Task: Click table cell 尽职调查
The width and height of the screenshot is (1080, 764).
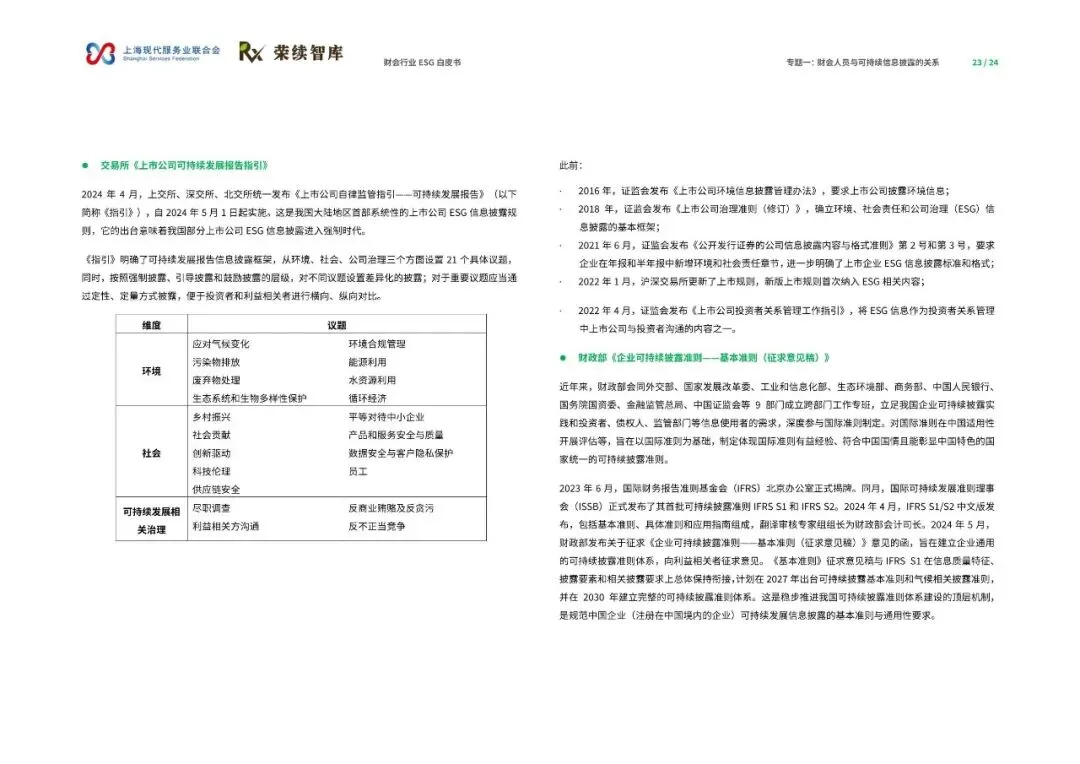Action: [211, 508]
